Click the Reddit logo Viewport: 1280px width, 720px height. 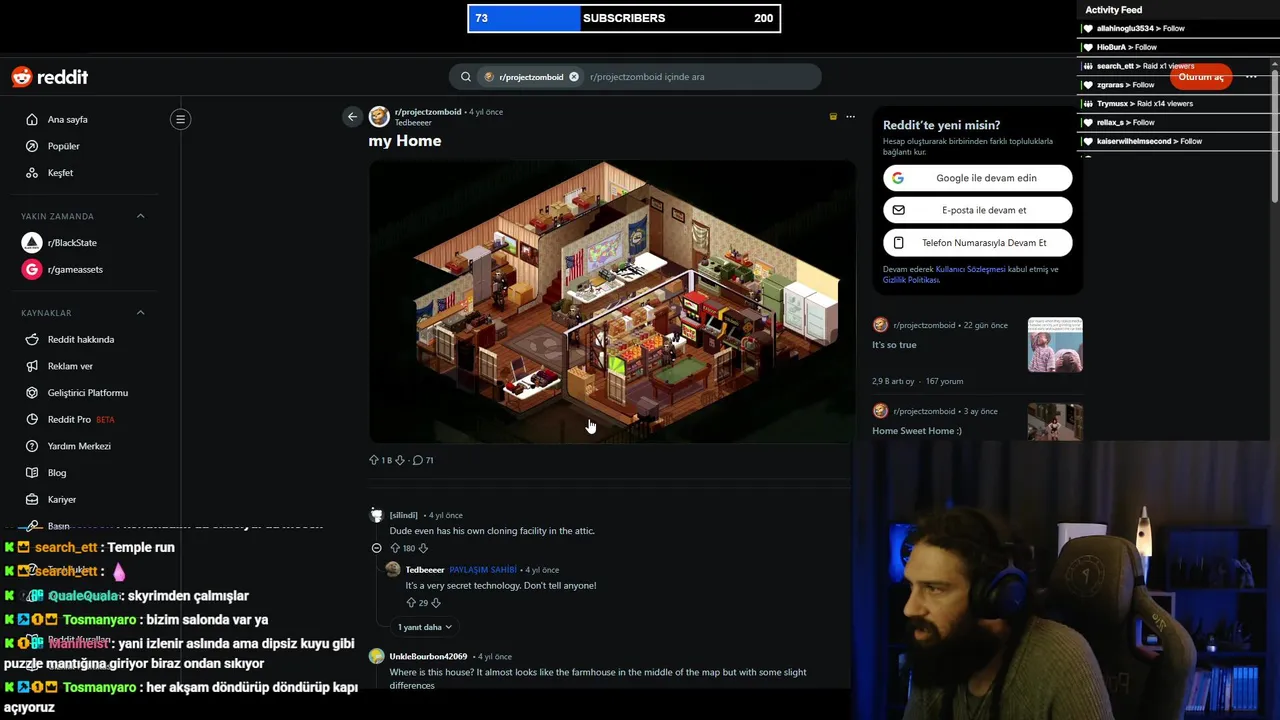[49, 77]
